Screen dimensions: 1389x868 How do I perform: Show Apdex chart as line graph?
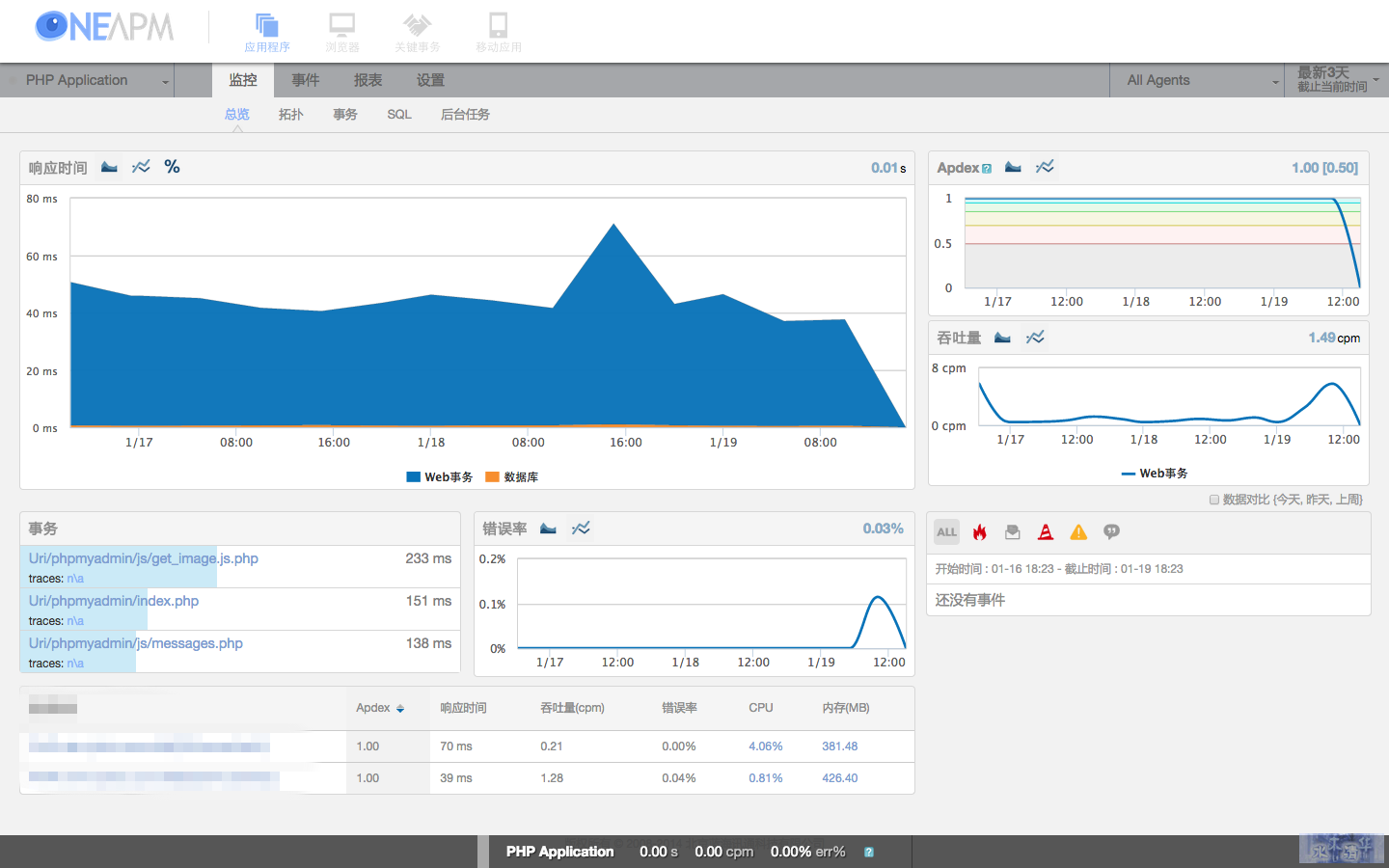(1045, 167)
